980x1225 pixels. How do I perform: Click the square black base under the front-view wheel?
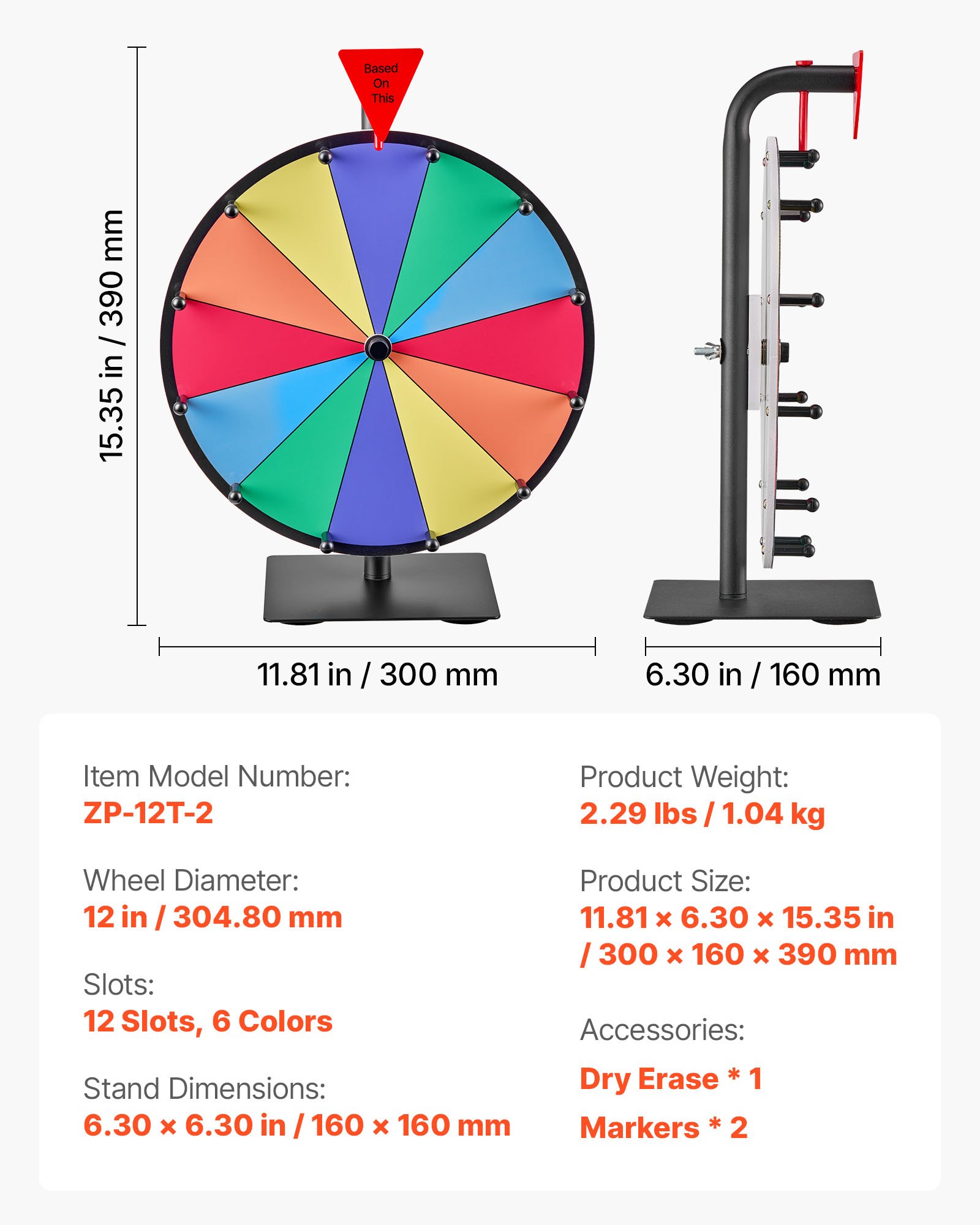point(381,591)
